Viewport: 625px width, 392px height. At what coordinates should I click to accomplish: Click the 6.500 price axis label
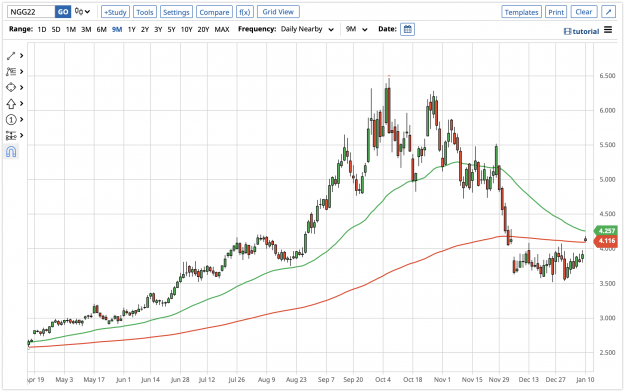(607, 76)
